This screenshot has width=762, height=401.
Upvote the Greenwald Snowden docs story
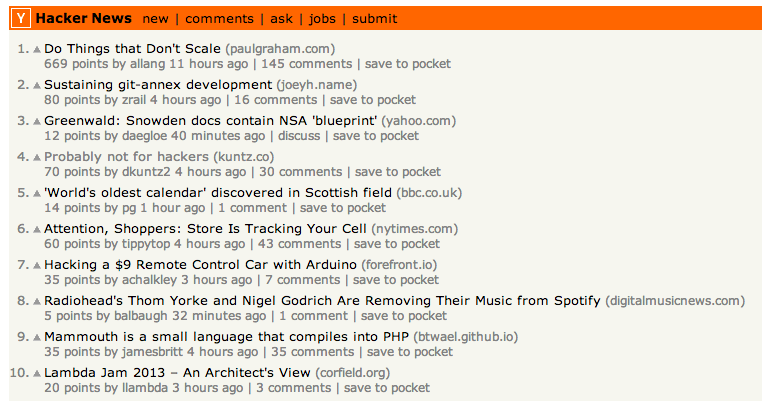(x=37, y=122)
